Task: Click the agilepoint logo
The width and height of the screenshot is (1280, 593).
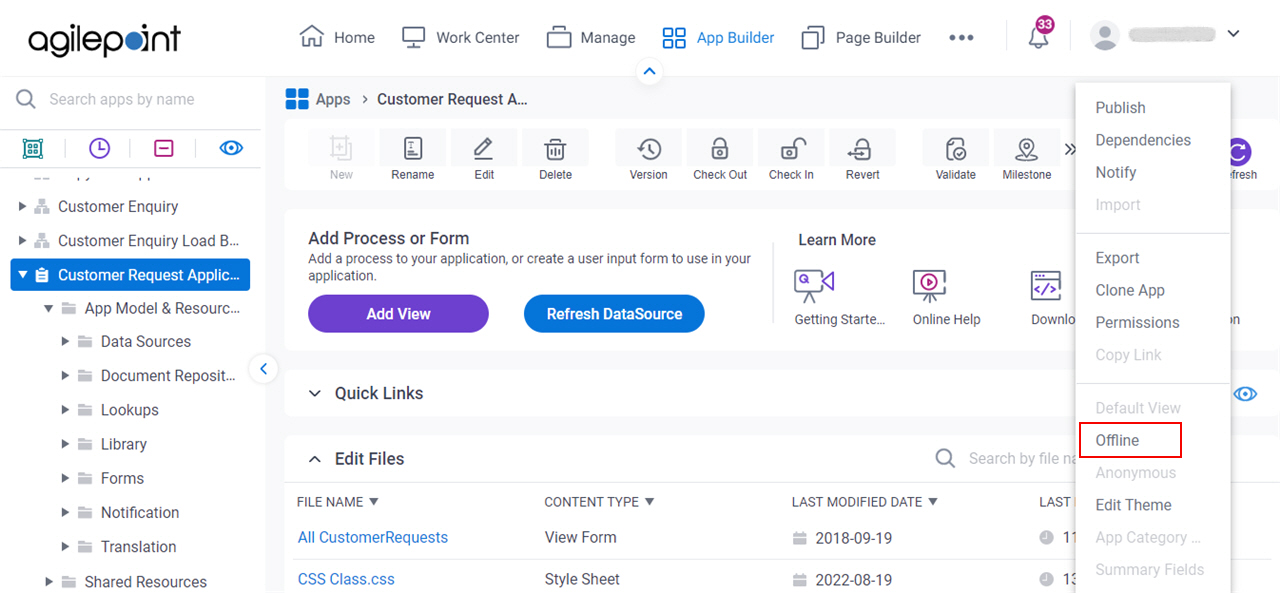Action: point(105,40)
